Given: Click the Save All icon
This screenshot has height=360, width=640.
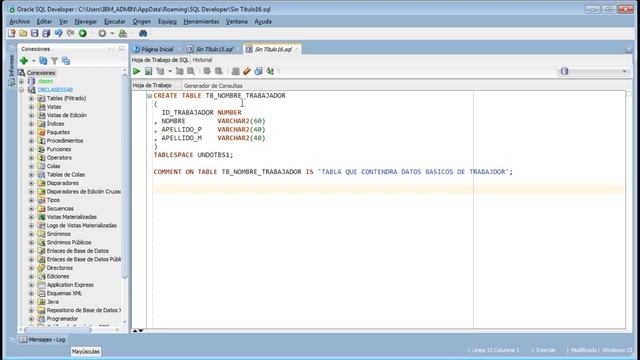Looking at the screenshot, I should pos(46,33).
